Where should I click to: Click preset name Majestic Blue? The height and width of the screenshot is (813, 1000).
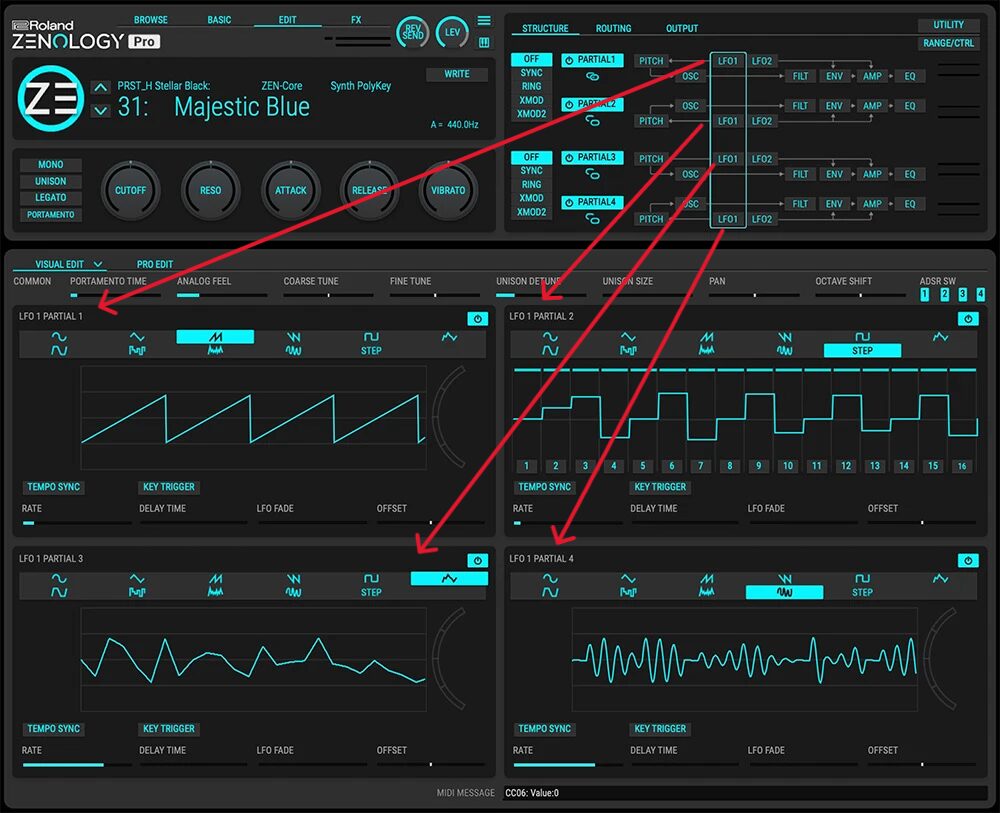(x=242, y=106)
